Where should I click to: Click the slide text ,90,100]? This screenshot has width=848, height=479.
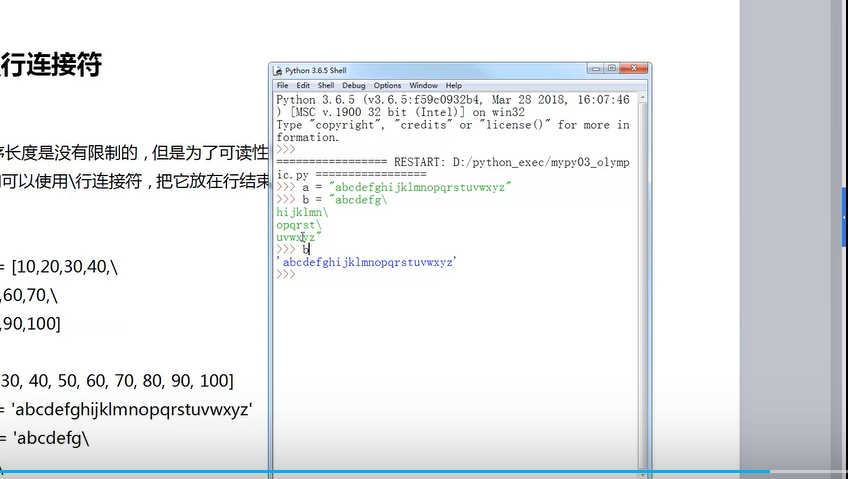click(x=31, y=324)
